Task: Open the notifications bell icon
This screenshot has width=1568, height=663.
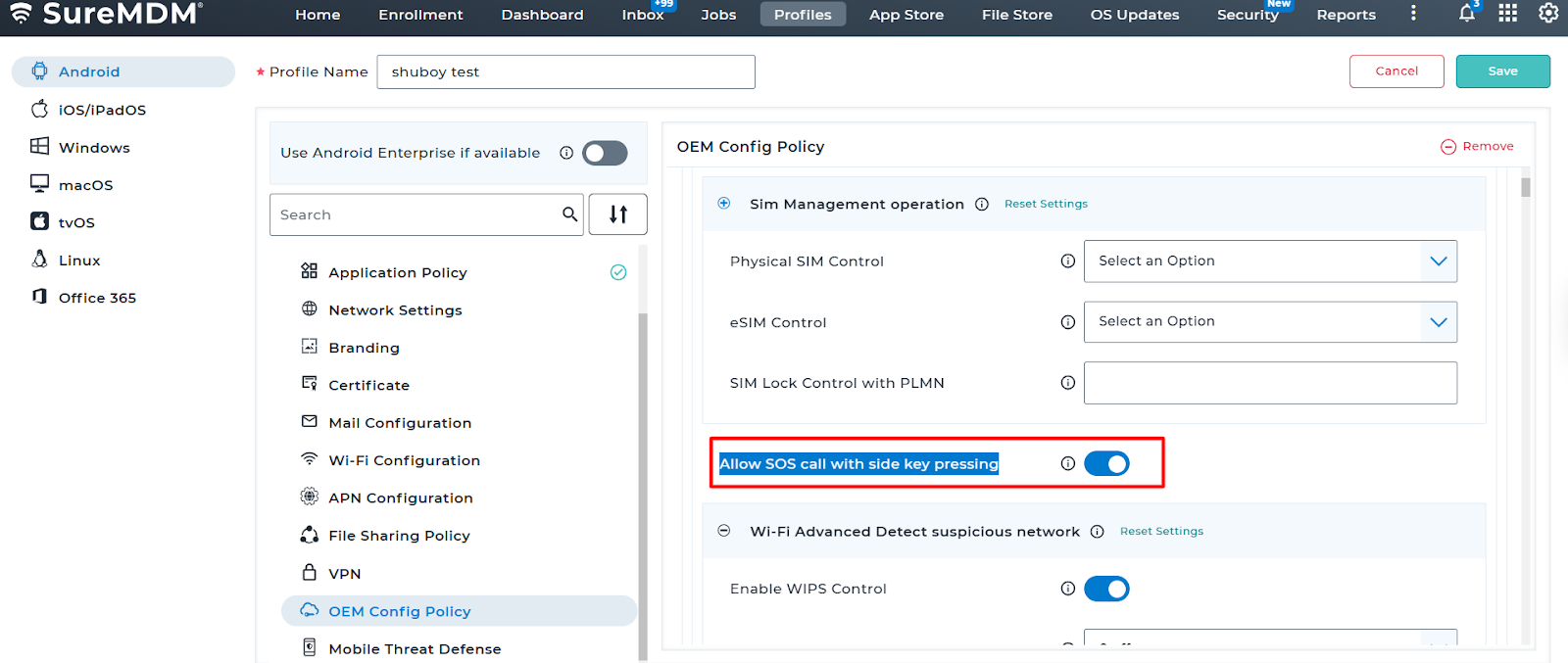Action: pyautogui.click(x=1466, y=14)
